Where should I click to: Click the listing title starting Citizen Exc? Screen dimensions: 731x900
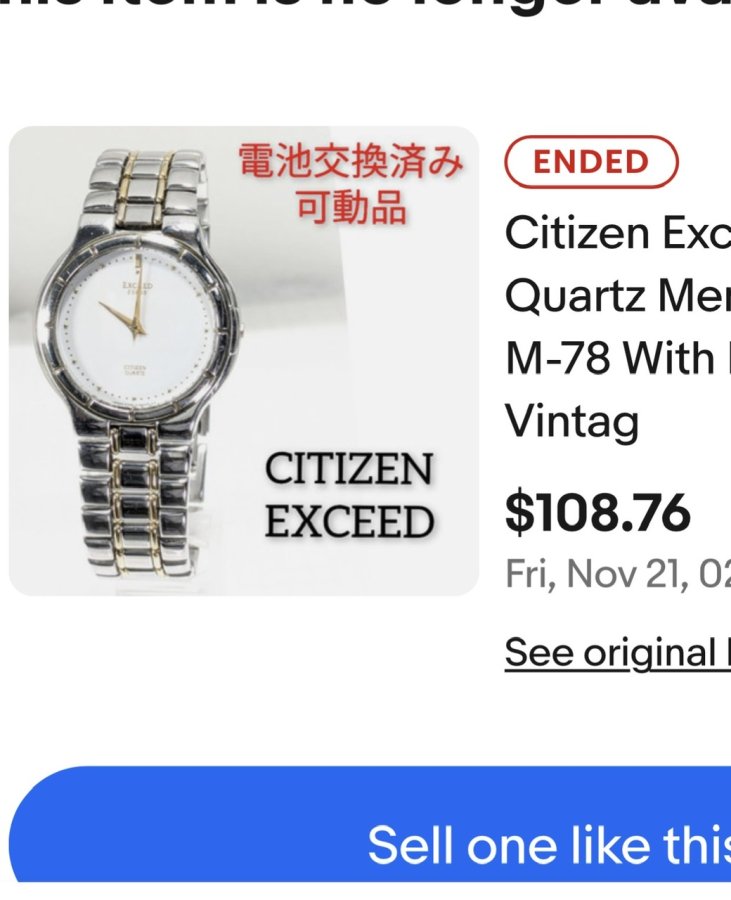click(x=618, y=232)
